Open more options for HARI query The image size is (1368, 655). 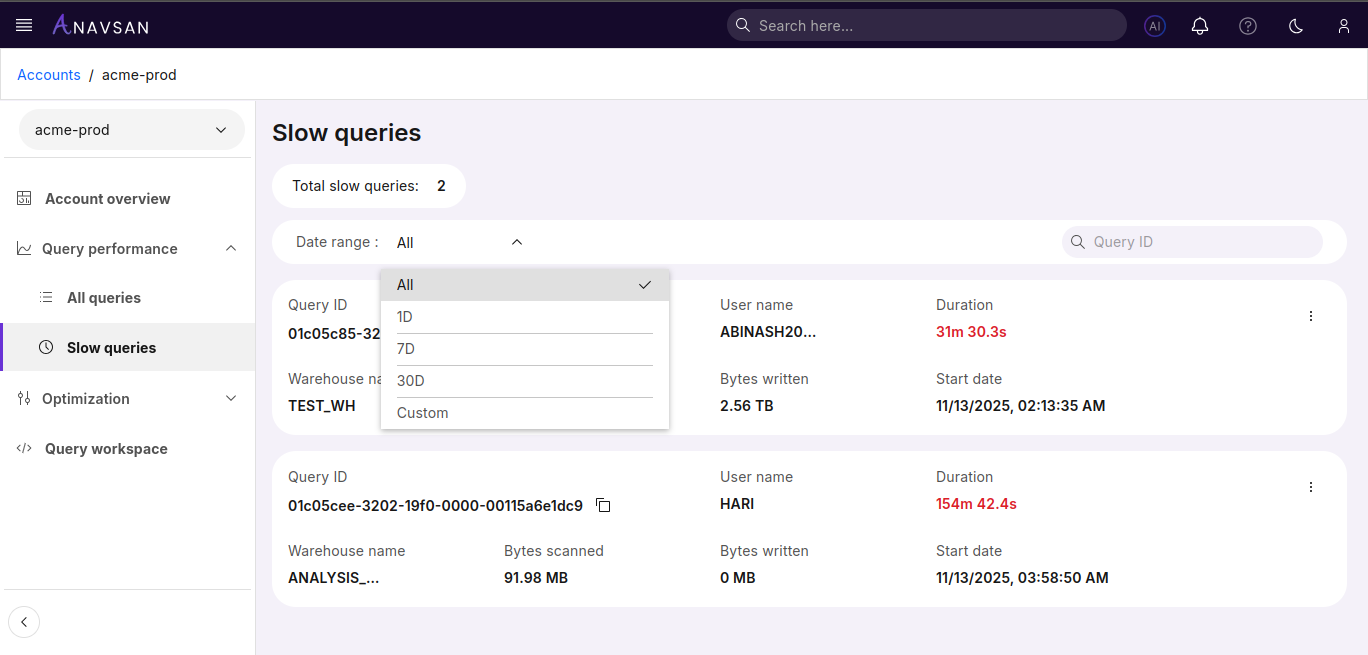[x=1311, y=487]
